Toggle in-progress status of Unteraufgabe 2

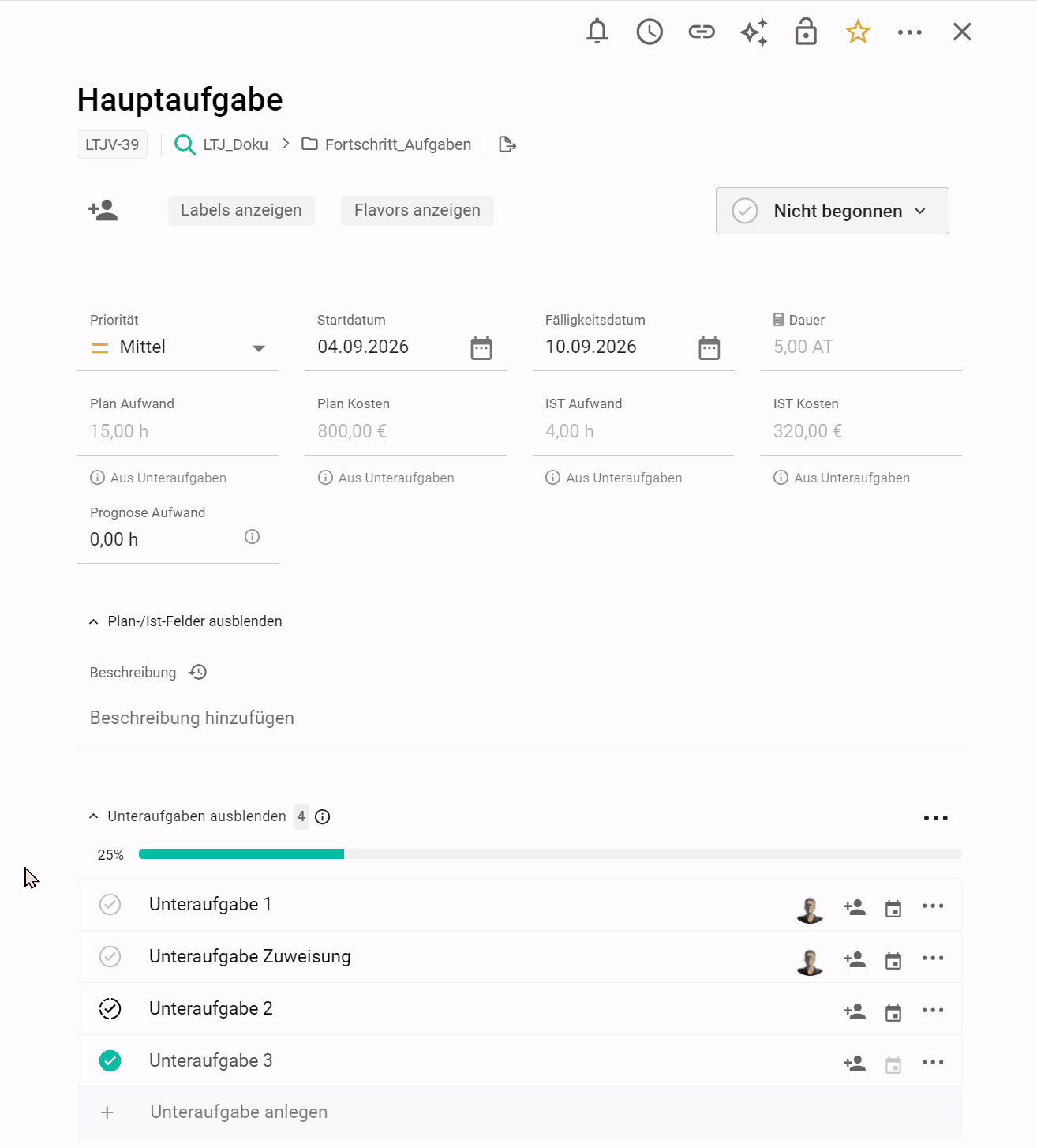[x=110, y=1008]
